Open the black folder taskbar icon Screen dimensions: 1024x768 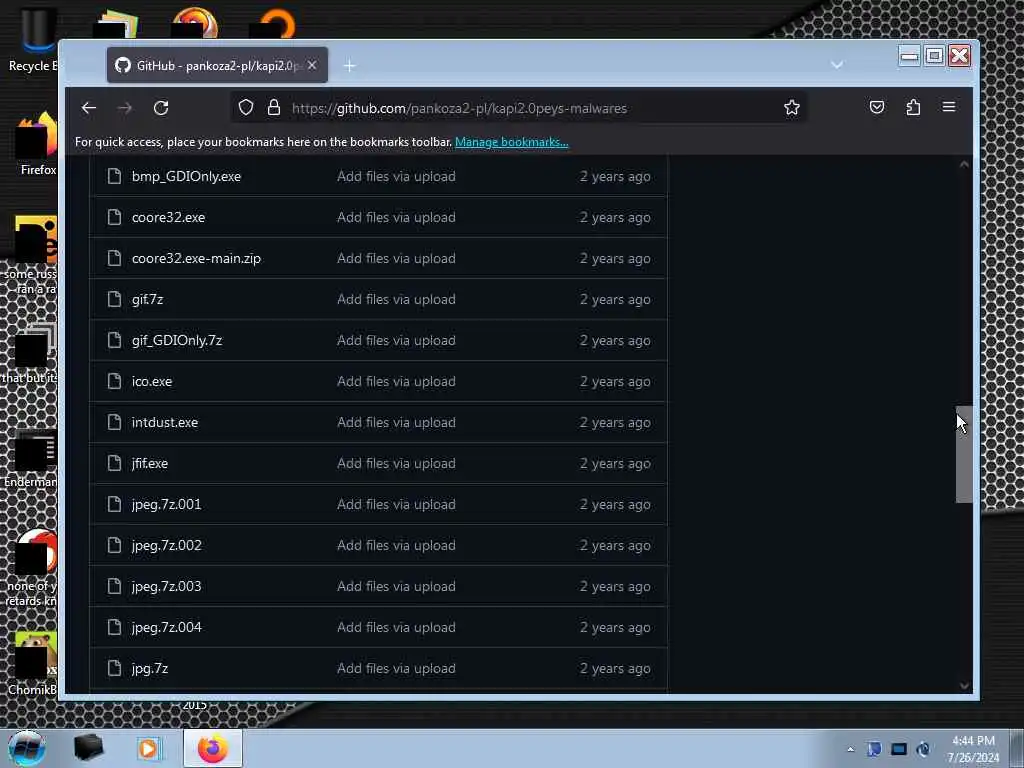coord(88,748)
